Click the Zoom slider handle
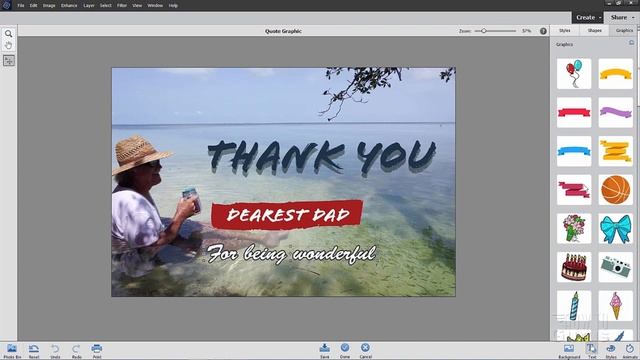The height and width of the screenshot is (360, 640). 484,31
